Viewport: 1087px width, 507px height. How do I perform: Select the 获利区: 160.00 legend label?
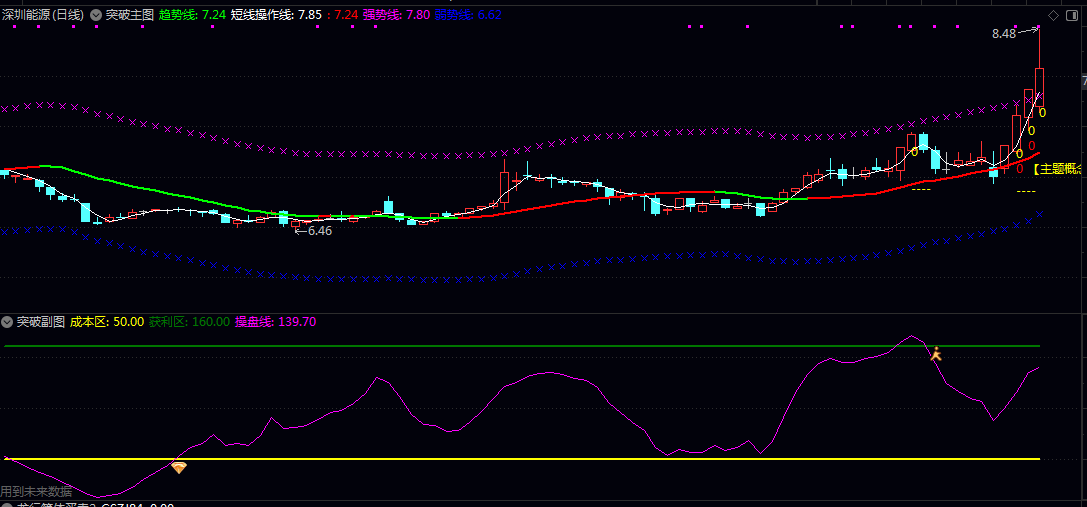pyautogui.click(x=189, y=322)
